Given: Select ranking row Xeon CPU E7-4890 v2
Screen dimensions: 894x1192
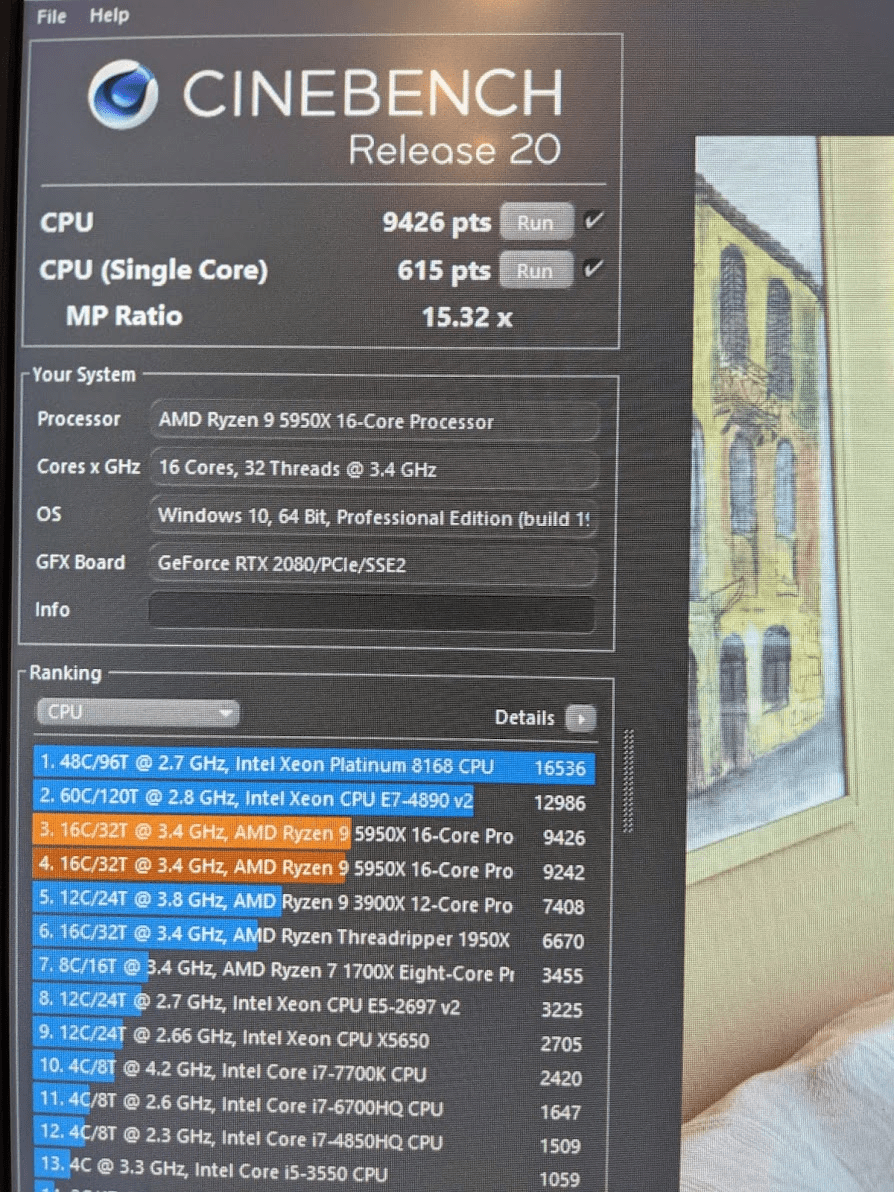Looking at the screenshot, I should (x=314, y=800).
